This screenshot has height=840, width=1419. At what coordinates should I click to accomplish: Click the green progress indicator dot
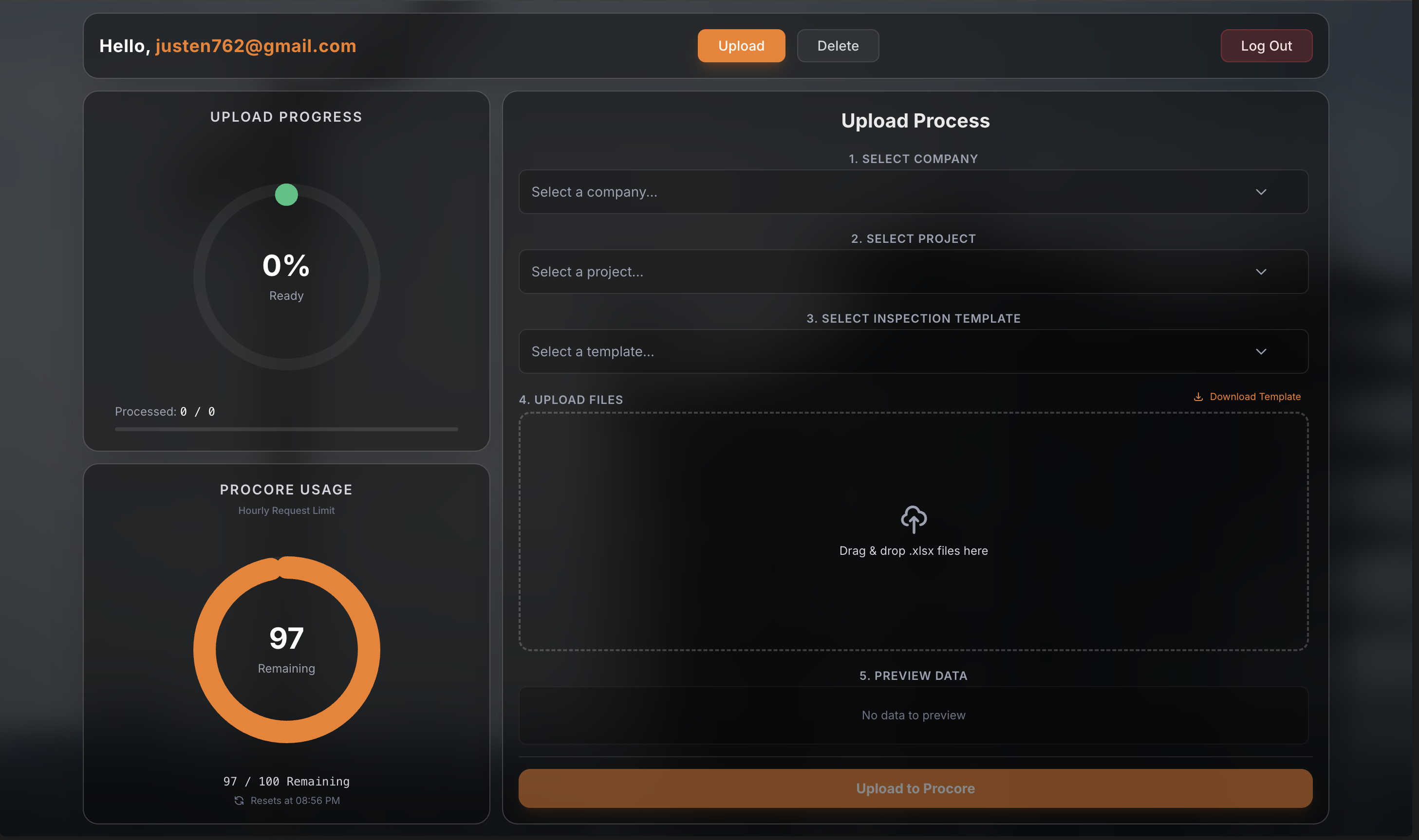click(286, 195)
